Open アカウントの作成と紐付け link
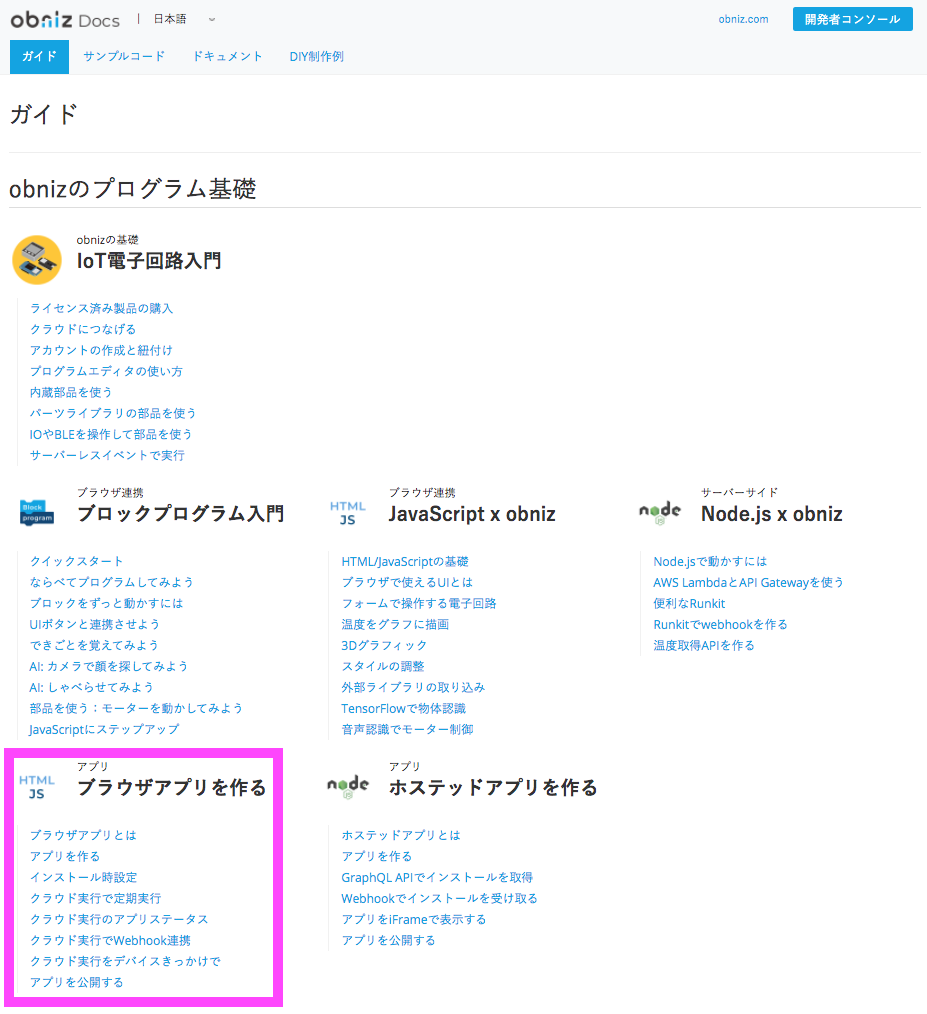927x1014 pixels. (x=101, y=351)
